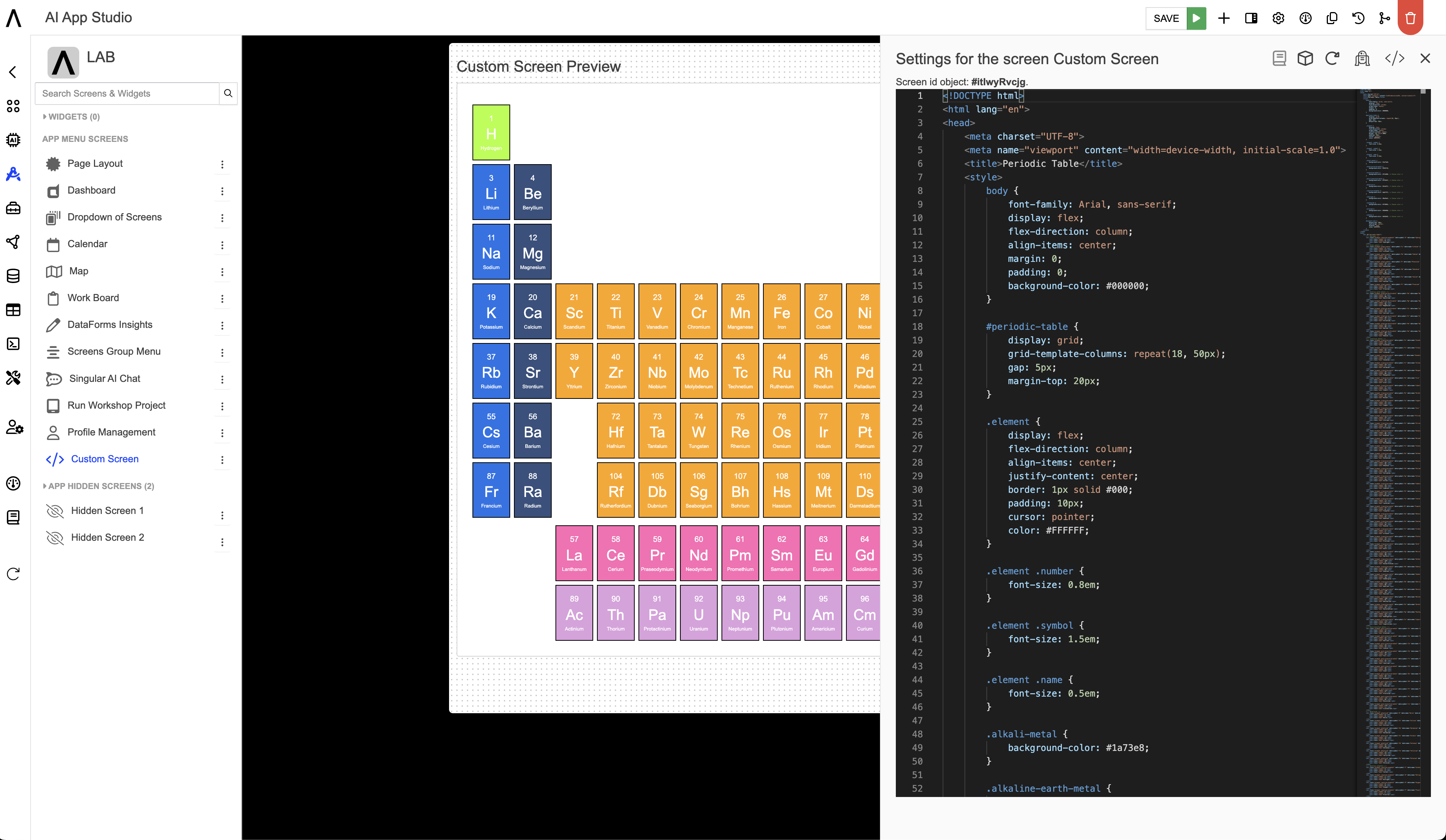Expand the WIDGETS (0) section

tap(71, 117)
